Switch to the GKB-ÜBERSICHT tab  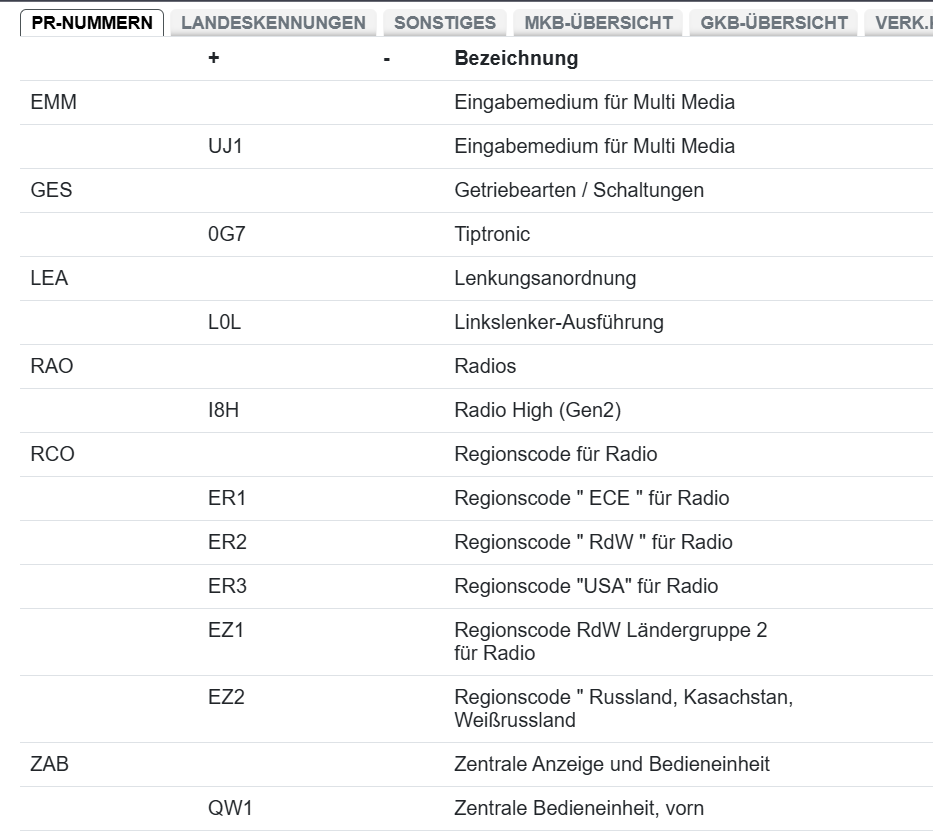click(774, 23)
